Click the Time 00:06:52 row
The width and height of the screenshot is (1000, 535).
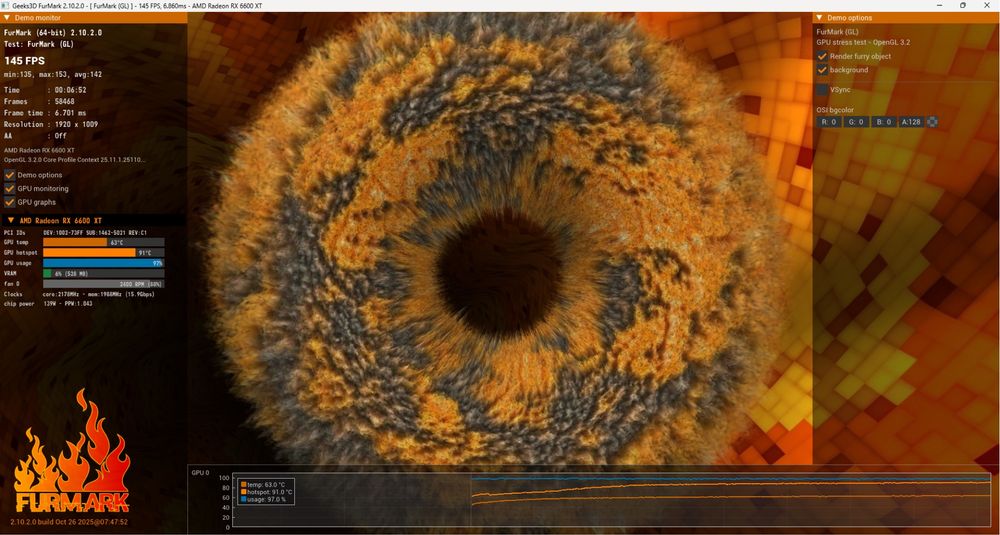click(x=45, y=90)
